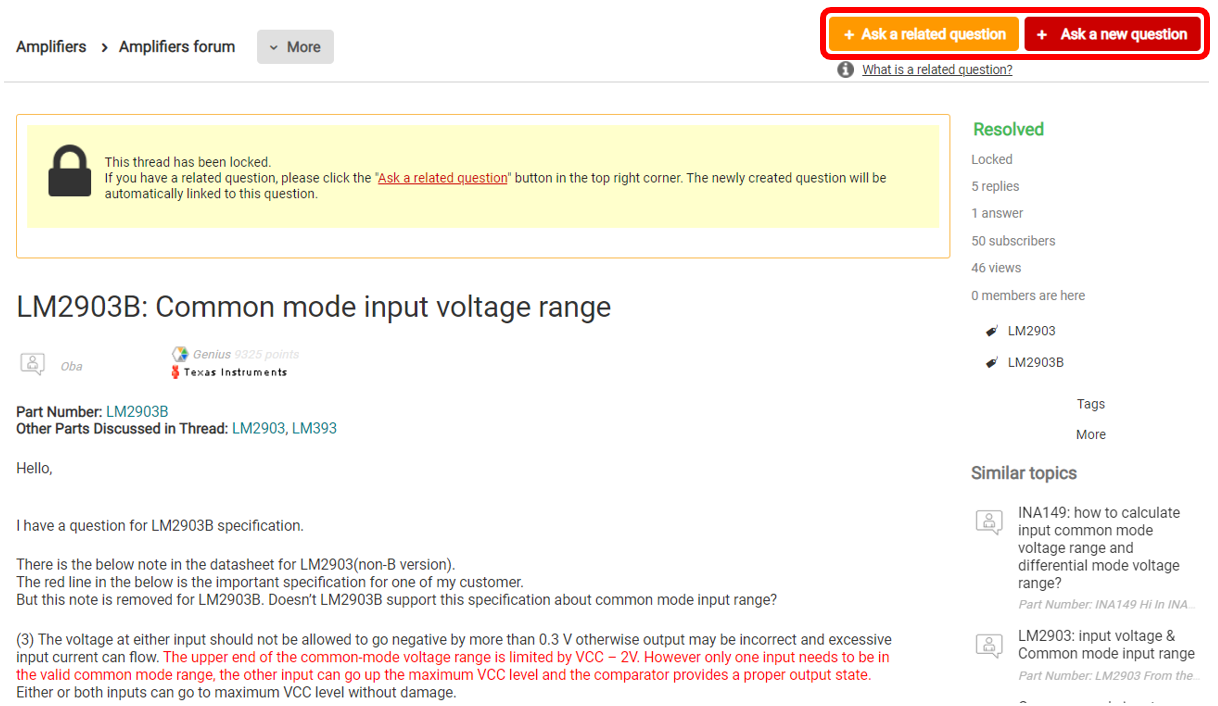
Task: Click avatar icon beside LM2903 input voltage topic
Action: pos(989,645)
